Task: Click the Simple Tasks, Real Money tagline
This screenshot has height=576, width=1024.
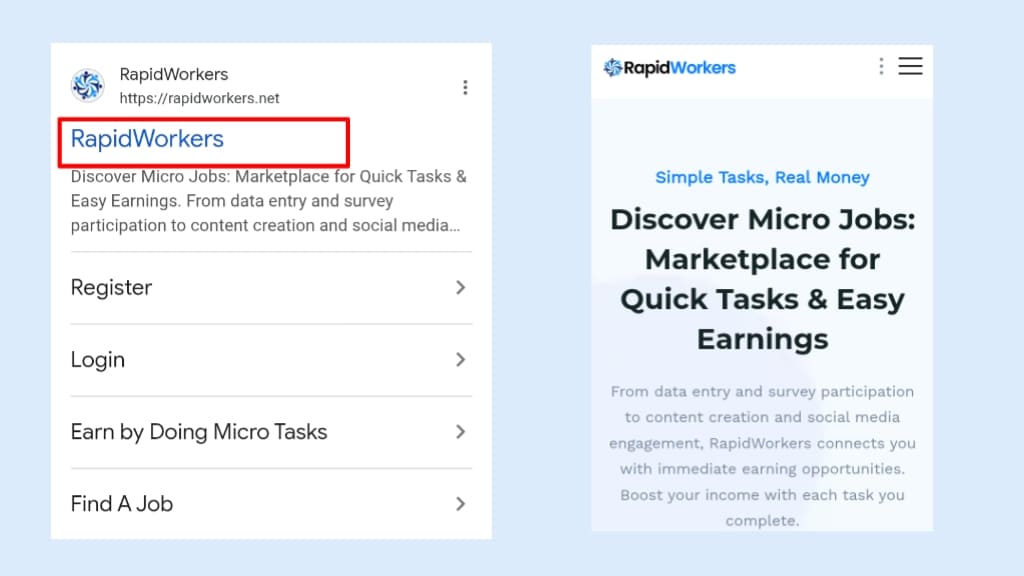Action: (x=762, y=177)
